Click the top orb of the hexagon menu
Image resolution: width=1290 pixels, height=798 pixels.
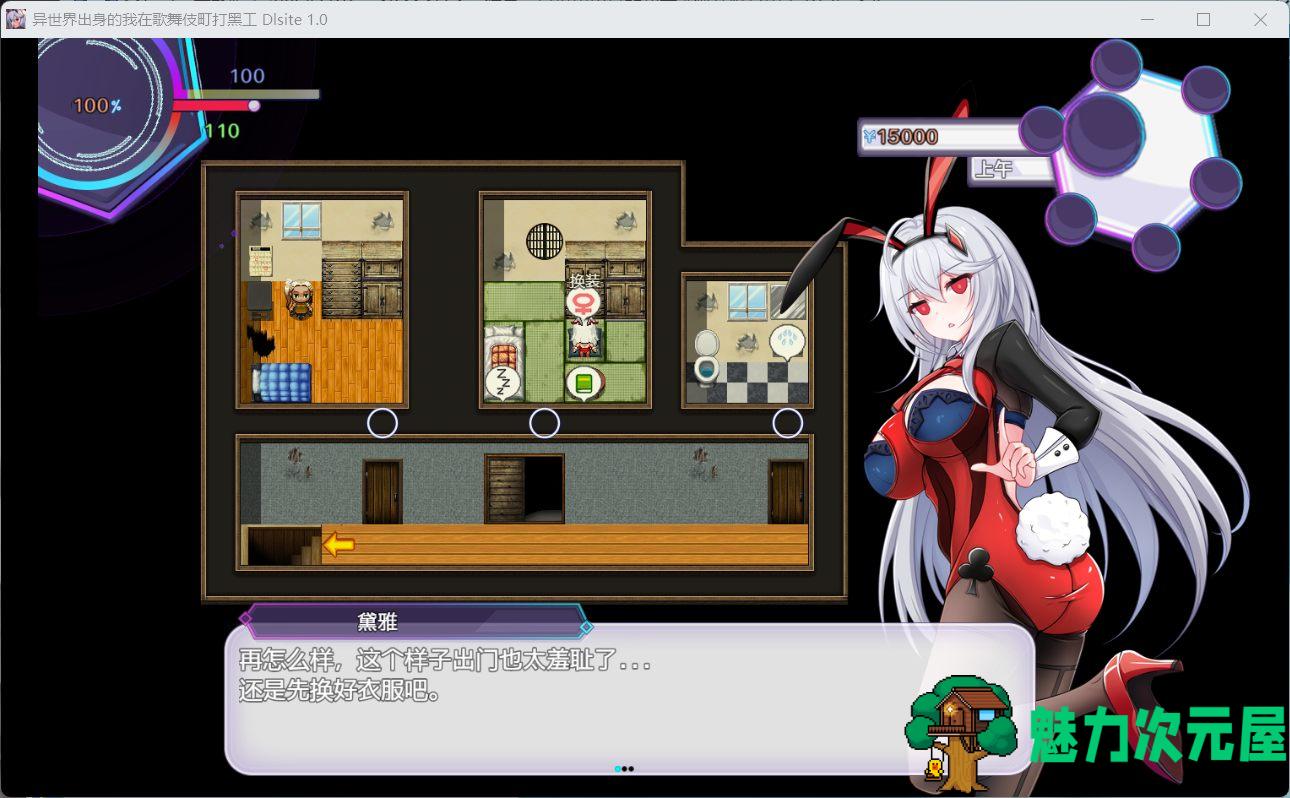pyautogui.click(x=1117, y=66)
